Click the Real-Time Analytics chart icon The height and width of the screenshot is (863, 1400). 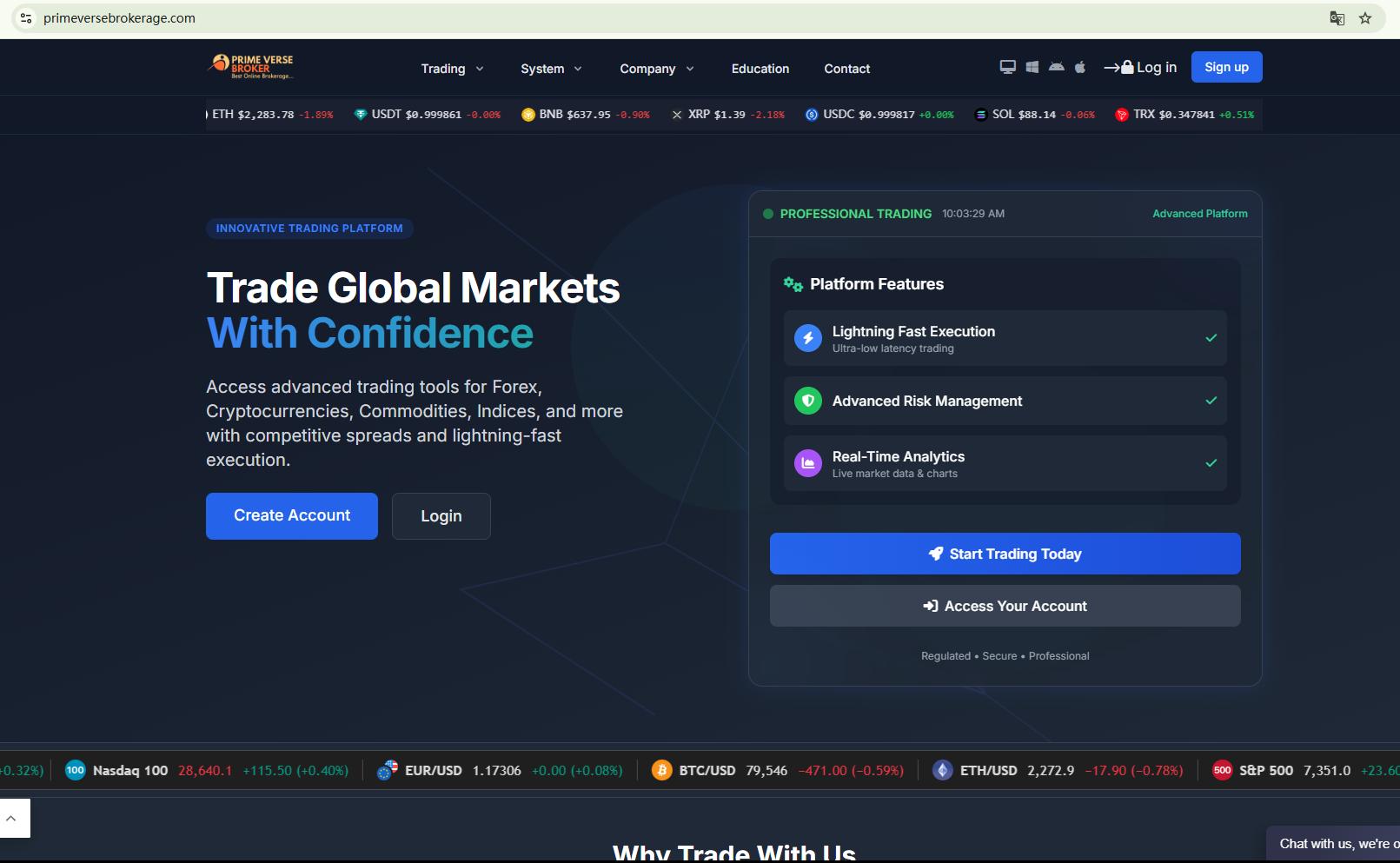(808, 463)
